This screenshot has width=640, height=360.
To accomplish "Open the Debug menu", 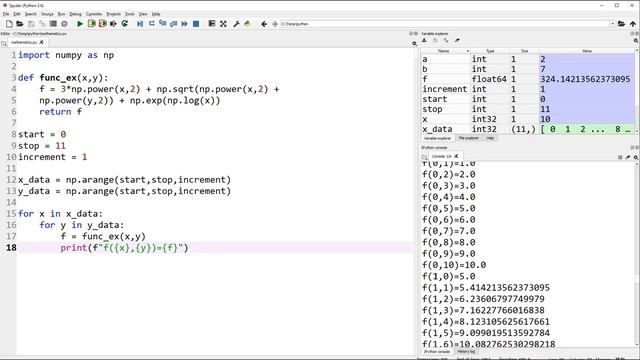I will point(76,14).
